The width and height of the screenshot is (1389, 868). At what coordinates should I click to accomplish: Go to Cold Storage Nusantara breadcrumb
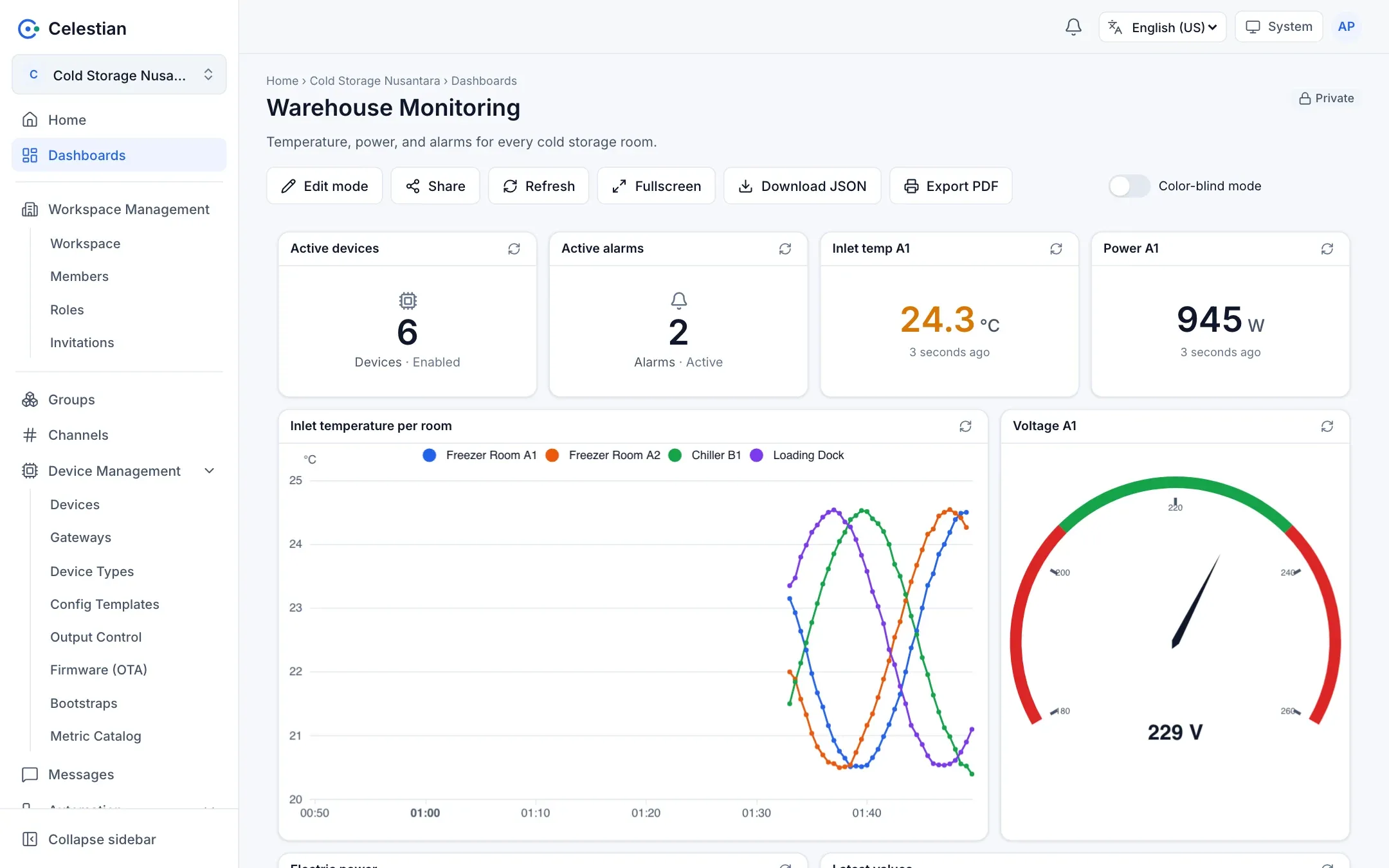pyautogui.click(x=375, y=81)
